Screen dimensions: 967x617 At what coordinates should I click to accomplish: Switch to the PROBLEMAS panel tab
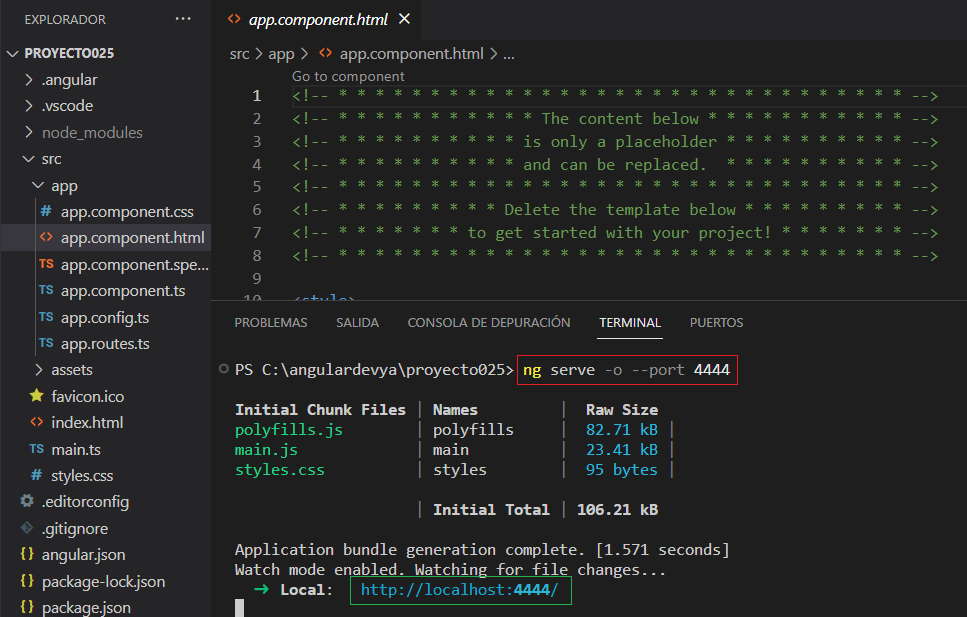coord(271,323)
